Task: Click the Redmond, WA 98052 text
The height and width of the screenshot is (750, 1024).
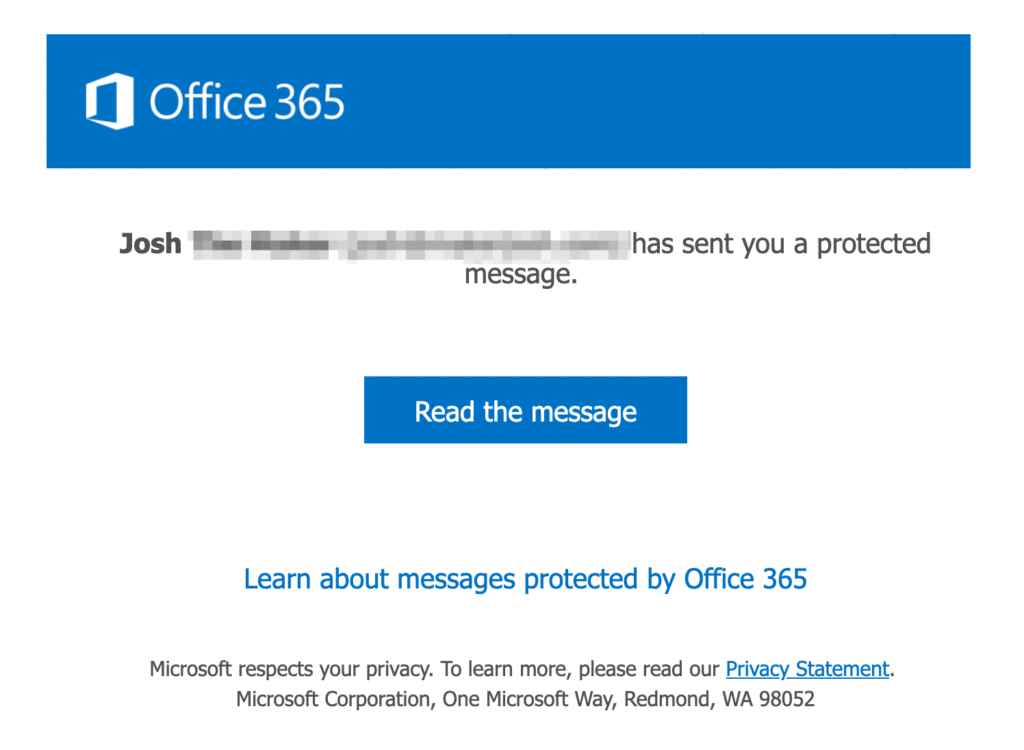Action: [x=720, y=700]
